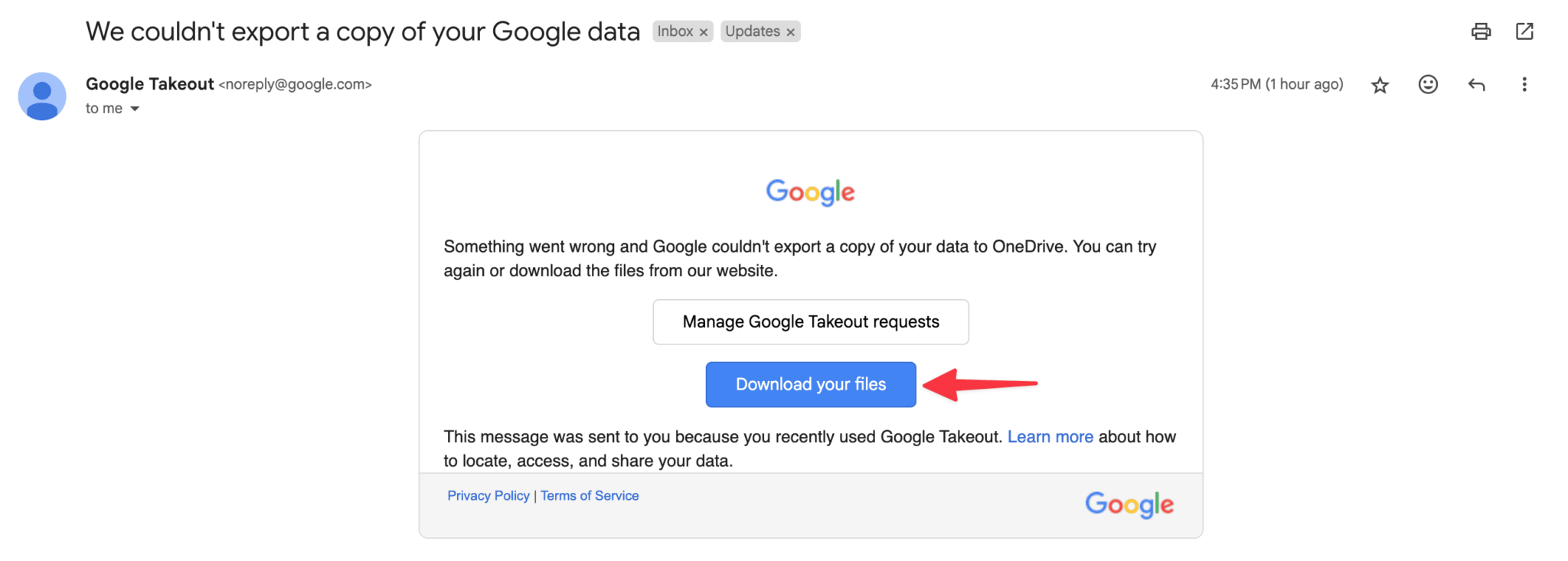Star this Google Takeout email
1568x561 pixels.
[1380, 85]
